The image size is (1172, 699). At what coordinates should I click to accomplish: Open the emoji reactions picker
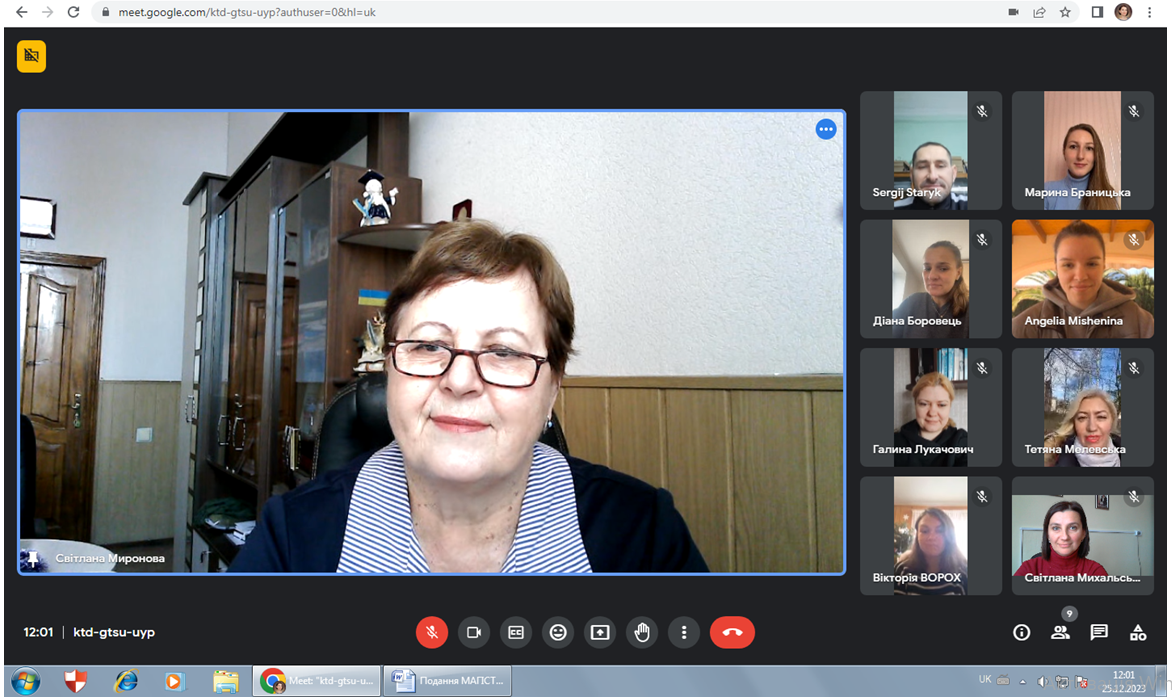558,632
